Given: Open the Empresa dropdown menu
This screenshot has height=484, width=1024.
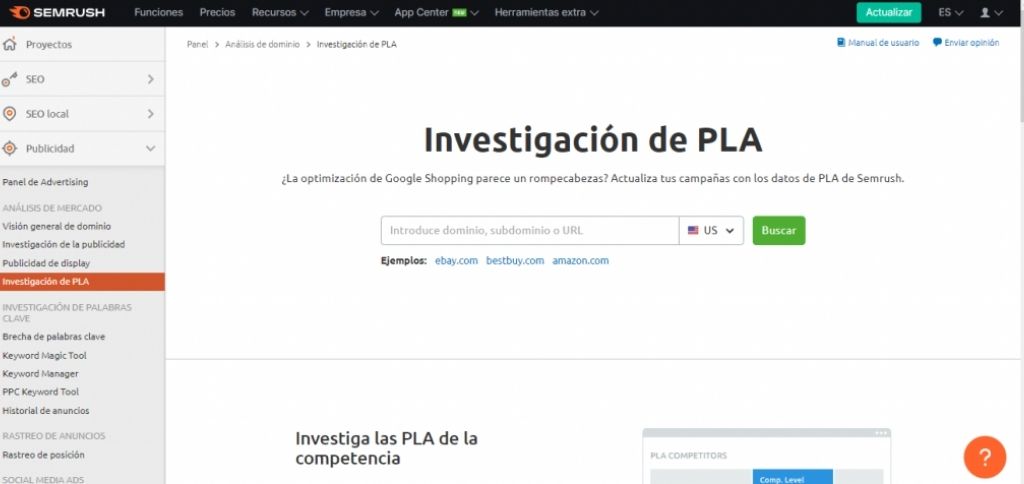Looking at the screenshot, I should (x=351, y=12).
